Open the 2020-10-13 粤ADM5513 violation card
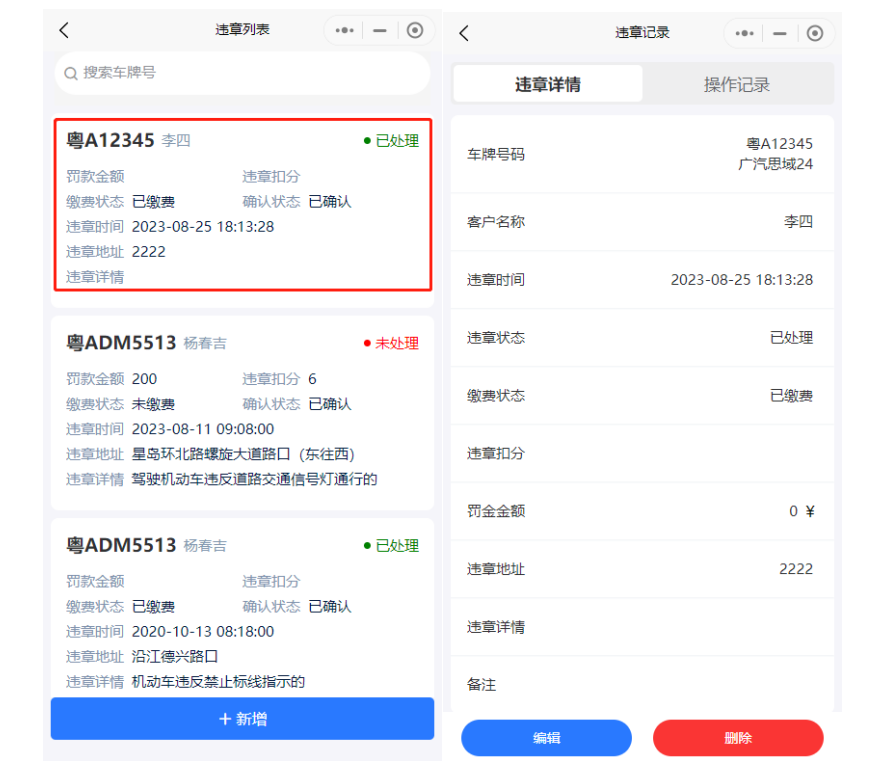Viewport: 885px width, 775px height. click(242, 610)
